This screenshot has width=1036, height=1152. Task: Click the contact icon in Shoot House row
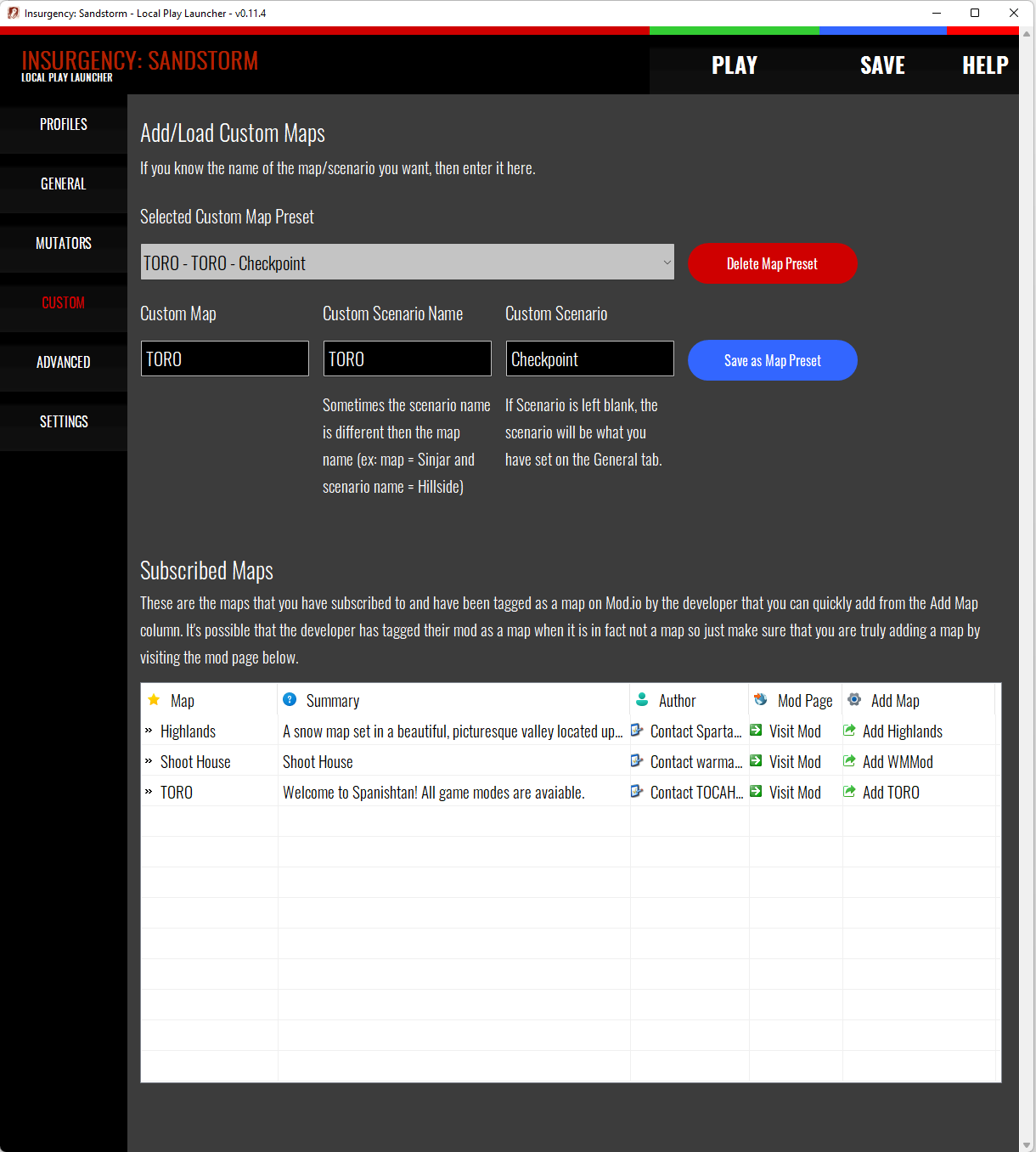point(637,761)
